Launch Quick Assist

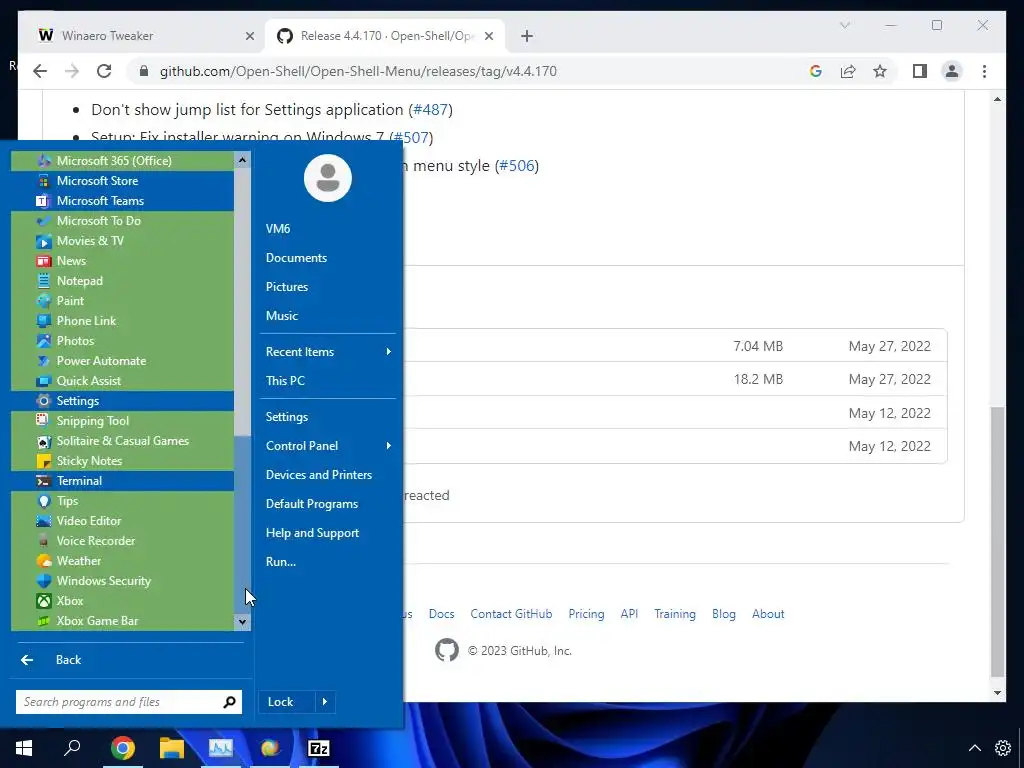pos(122,381)
